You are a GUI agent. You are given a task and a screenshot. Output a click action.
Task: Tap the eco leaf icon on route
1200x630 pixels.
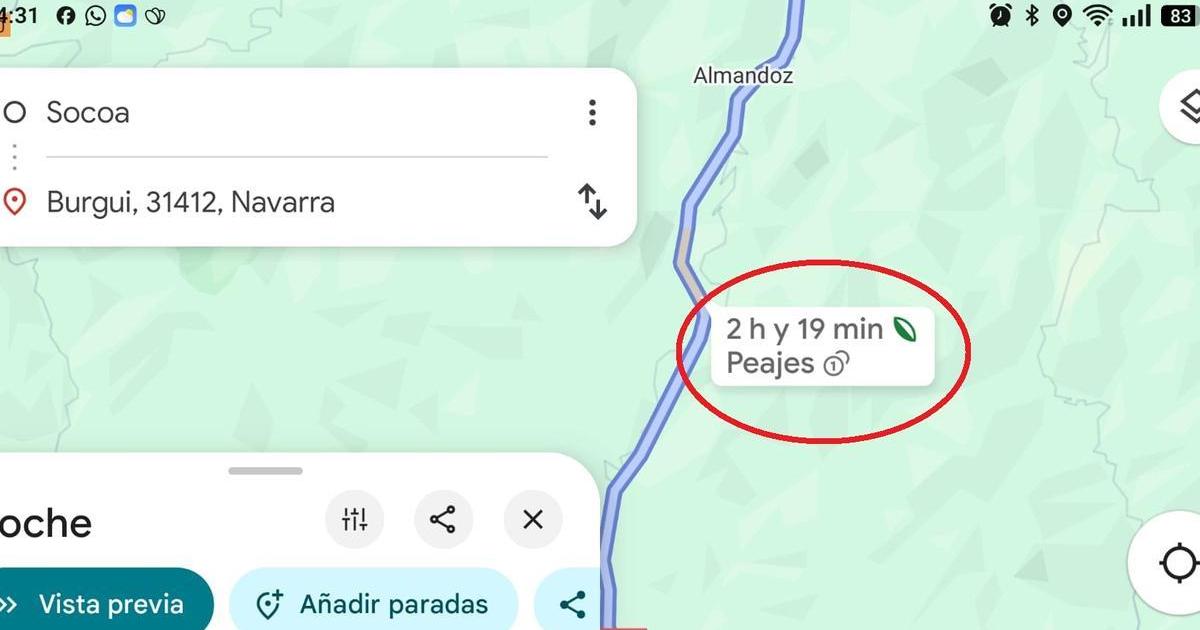(904, 328)
